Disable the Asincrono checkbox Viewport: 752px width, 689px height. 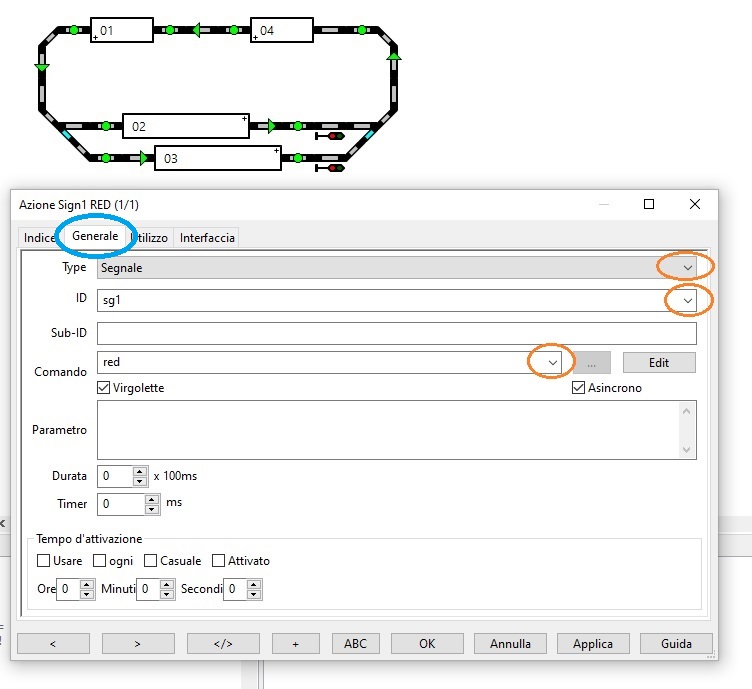click(x=578, y=388)
